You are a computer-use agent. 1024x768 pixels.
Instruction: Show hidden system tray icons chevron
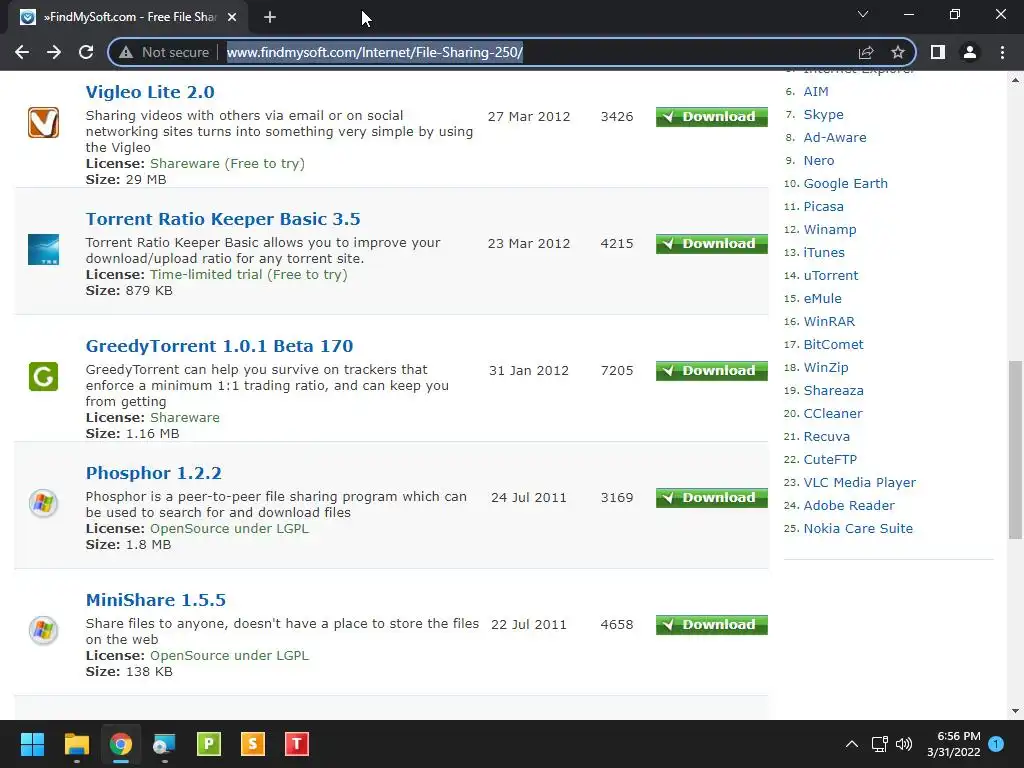coord(852,744)
